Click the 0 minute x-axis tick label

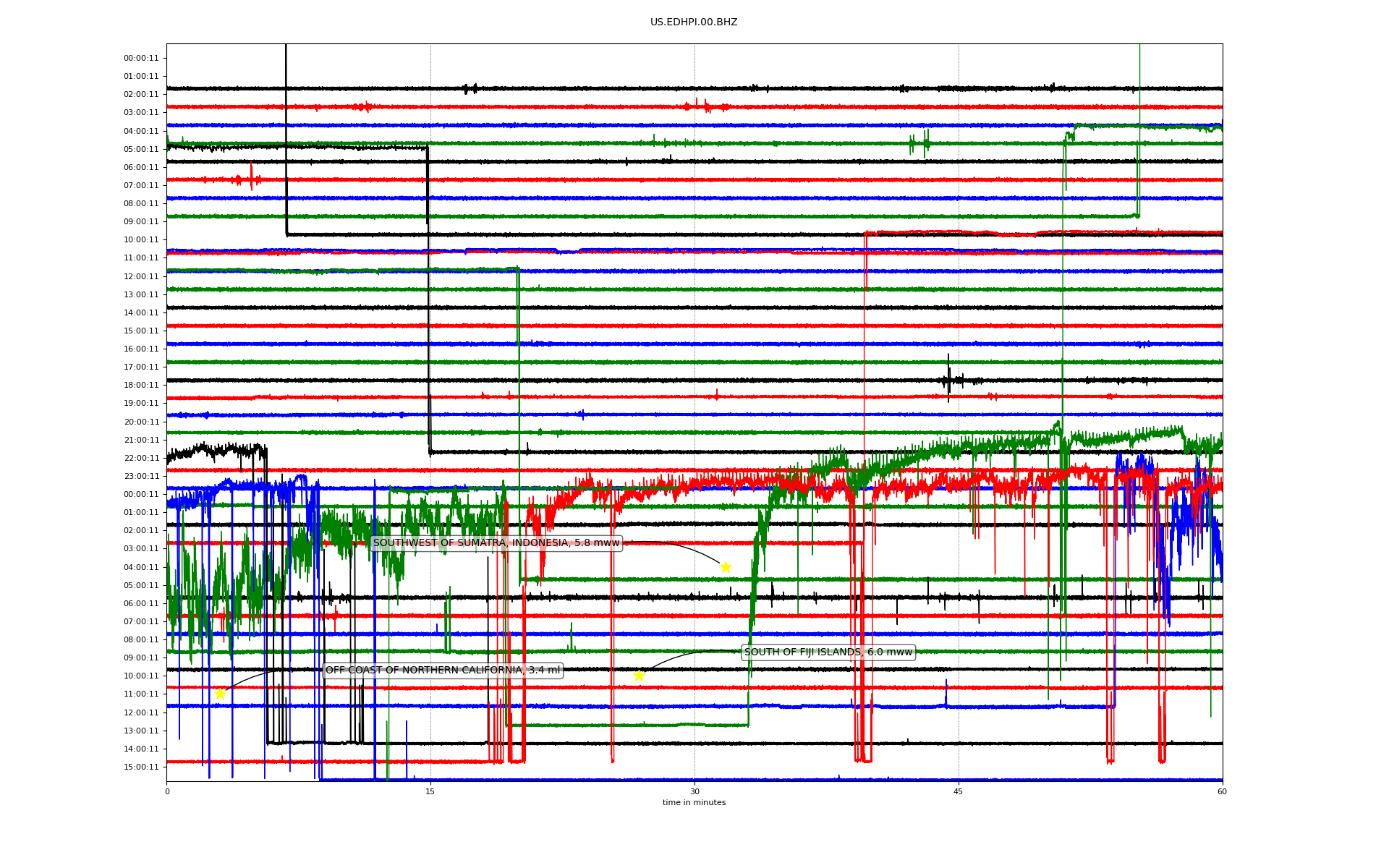click(167, 791)
